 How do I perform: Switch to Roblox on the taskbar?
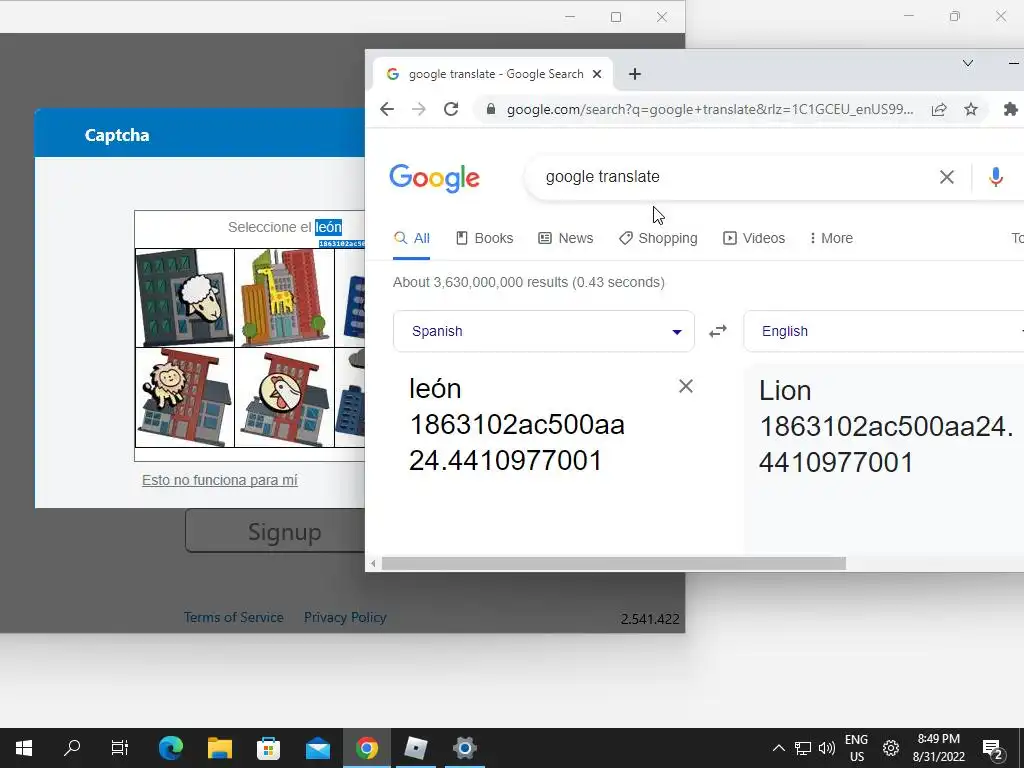(415, 748)
